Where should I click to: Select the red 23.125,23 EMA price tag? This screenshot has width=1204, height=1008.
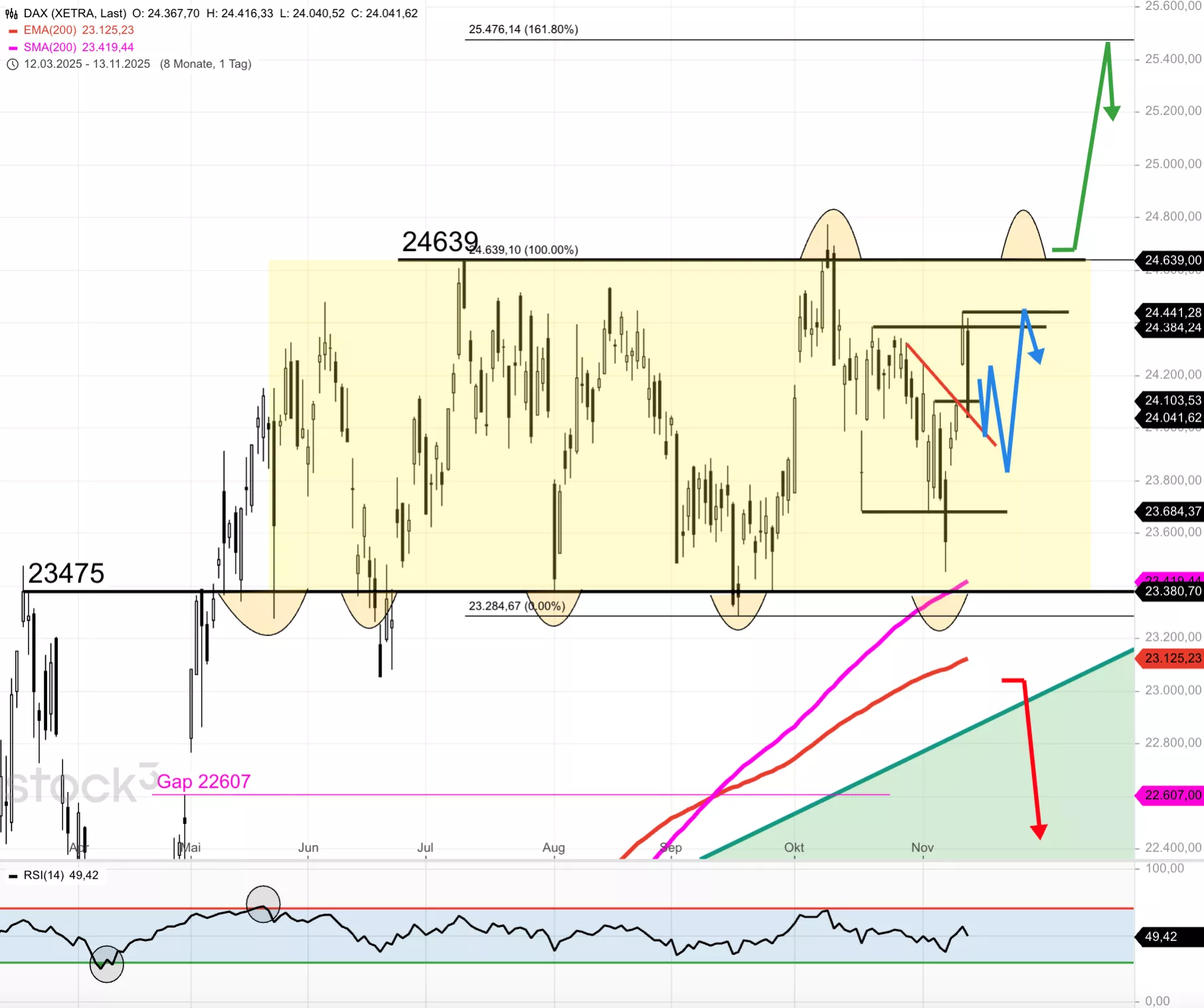click(x=1172, y=658)
